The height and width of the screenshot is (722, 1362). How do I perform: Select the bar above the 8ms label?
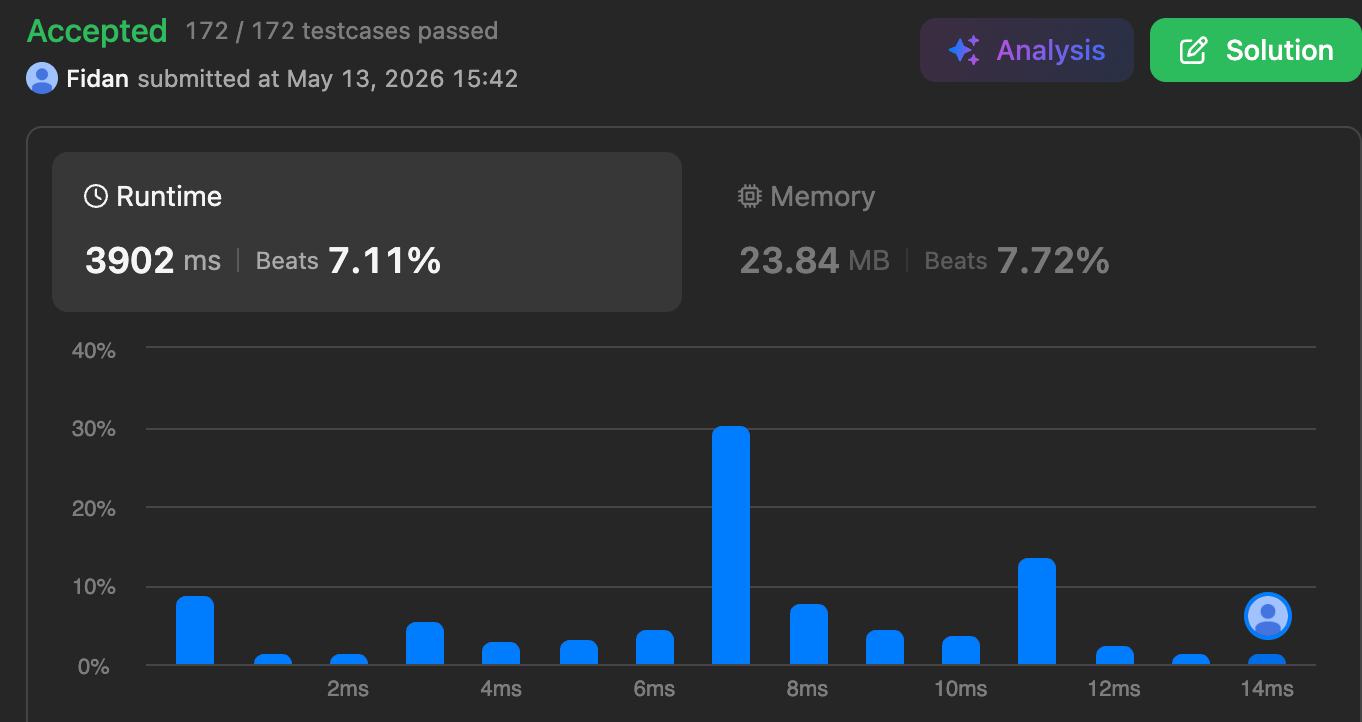pos(809,634)
